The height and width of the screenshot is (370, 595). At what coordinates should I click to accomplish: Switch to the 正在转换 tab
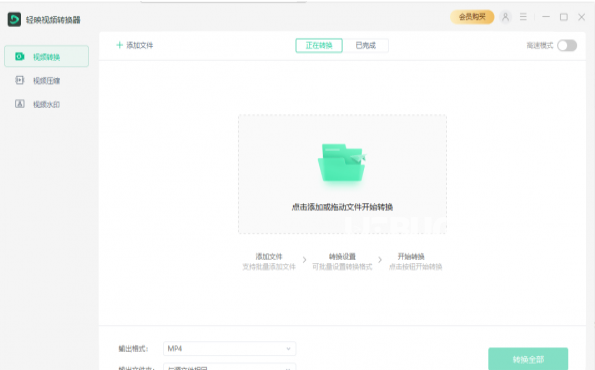click(319, 46)
